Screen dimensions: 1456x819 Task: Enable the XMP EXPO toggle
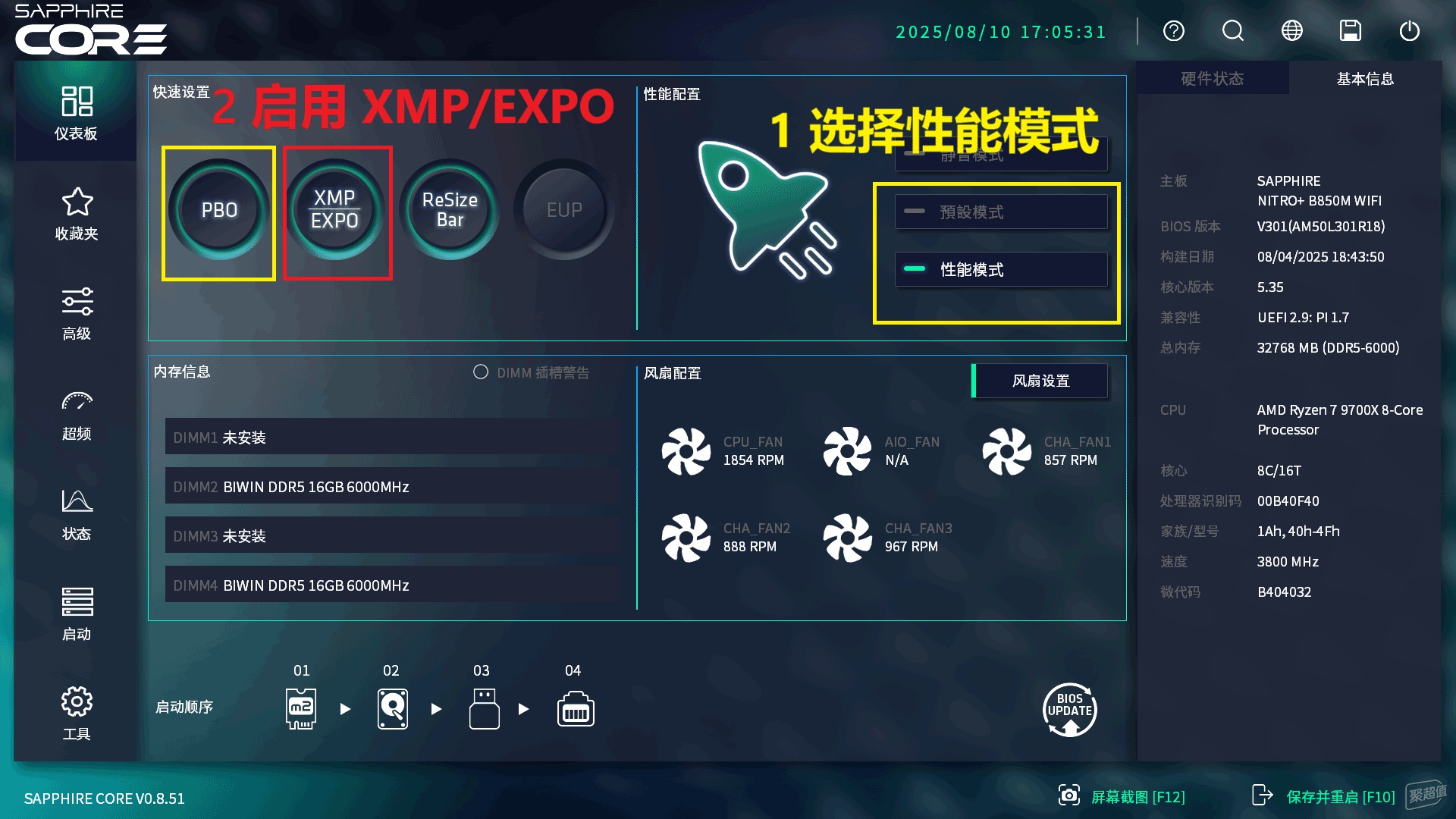334,210
